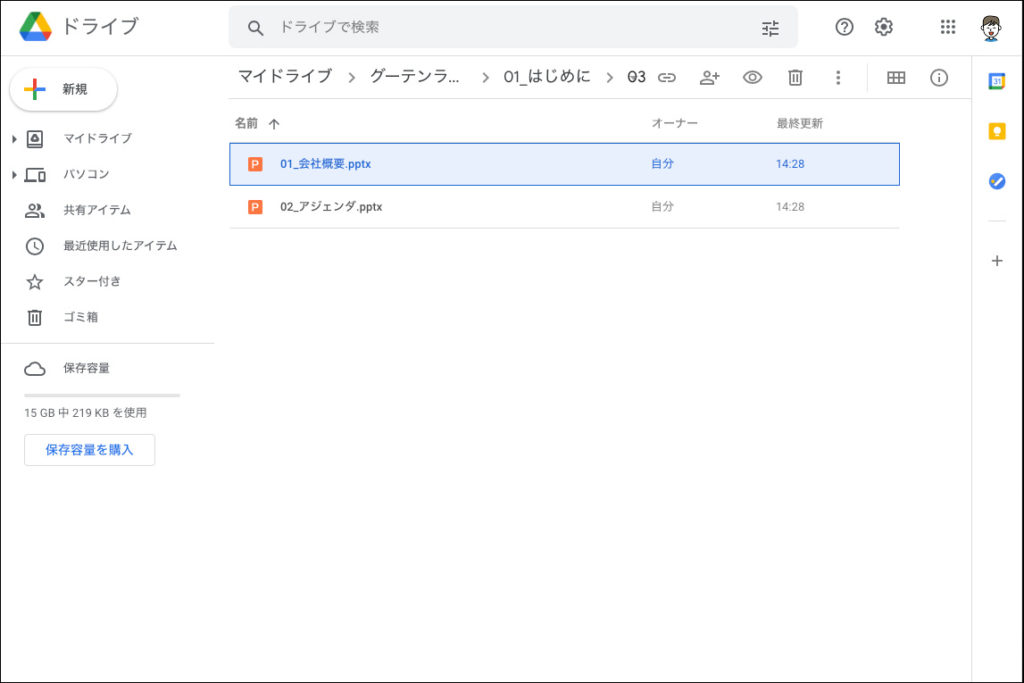Viewport: 1024px width, 683px height.
Task: Open the Google Calendar side panel
Action: [997, 82]
